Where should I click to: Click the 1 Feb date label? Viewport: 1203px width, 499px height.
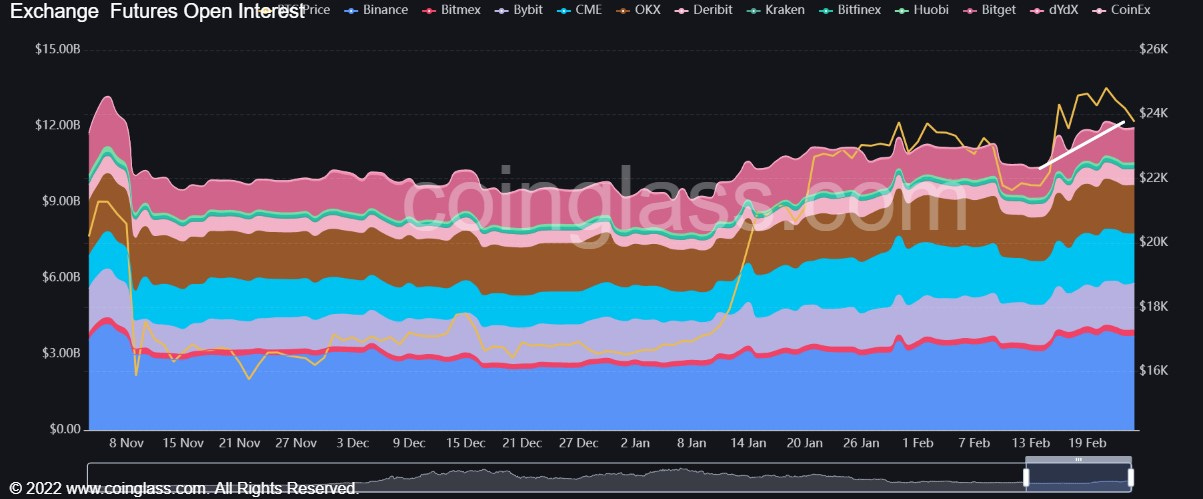[x=918, y=443]
